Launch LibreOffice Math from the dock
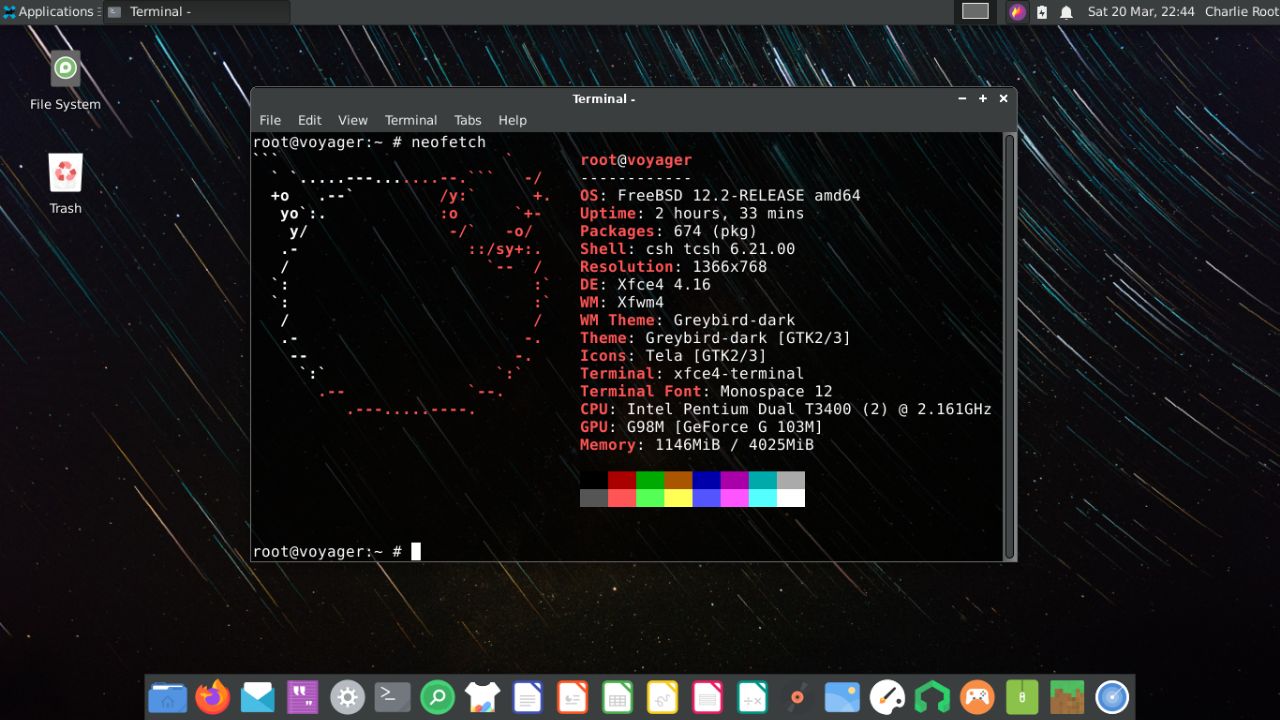This screenshot has width=1280, height=720. tap(753, 697)
